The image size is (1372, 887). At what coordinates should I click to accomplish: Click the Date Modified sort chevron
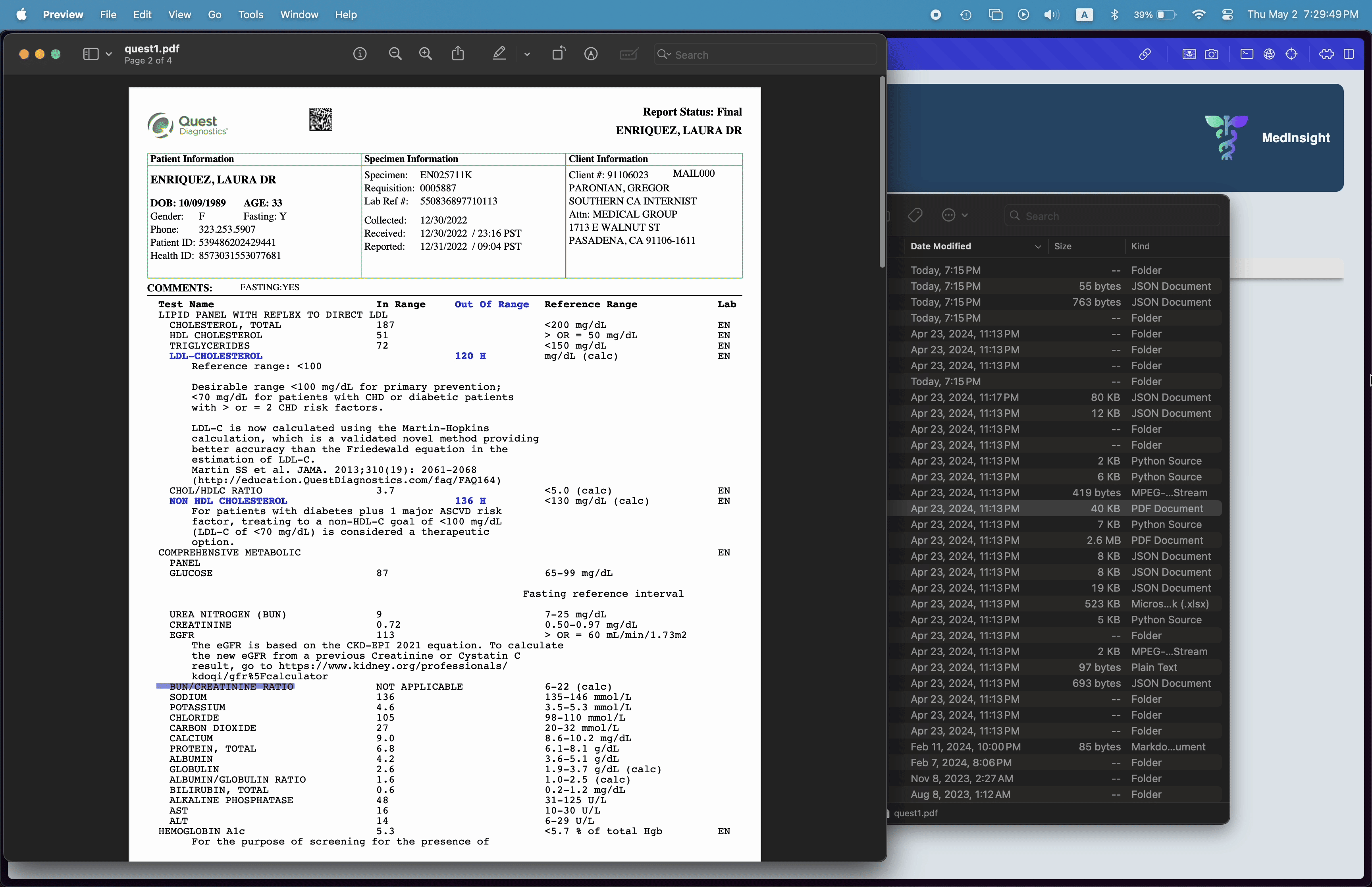[x=1037, y=247]
